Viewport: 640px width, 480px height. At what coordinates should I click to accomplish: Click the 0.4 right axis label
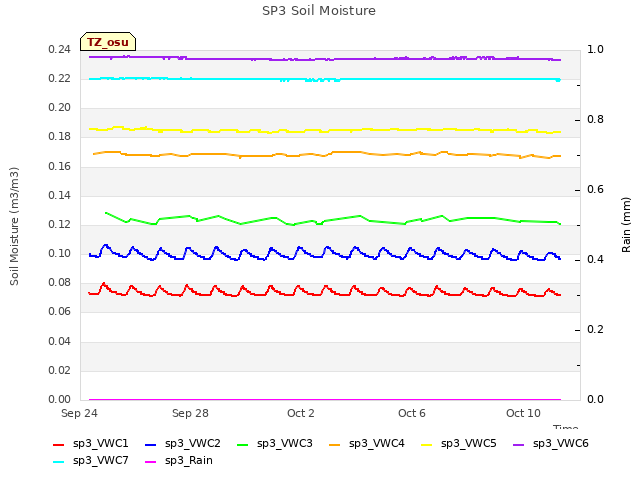pos(595,260)
